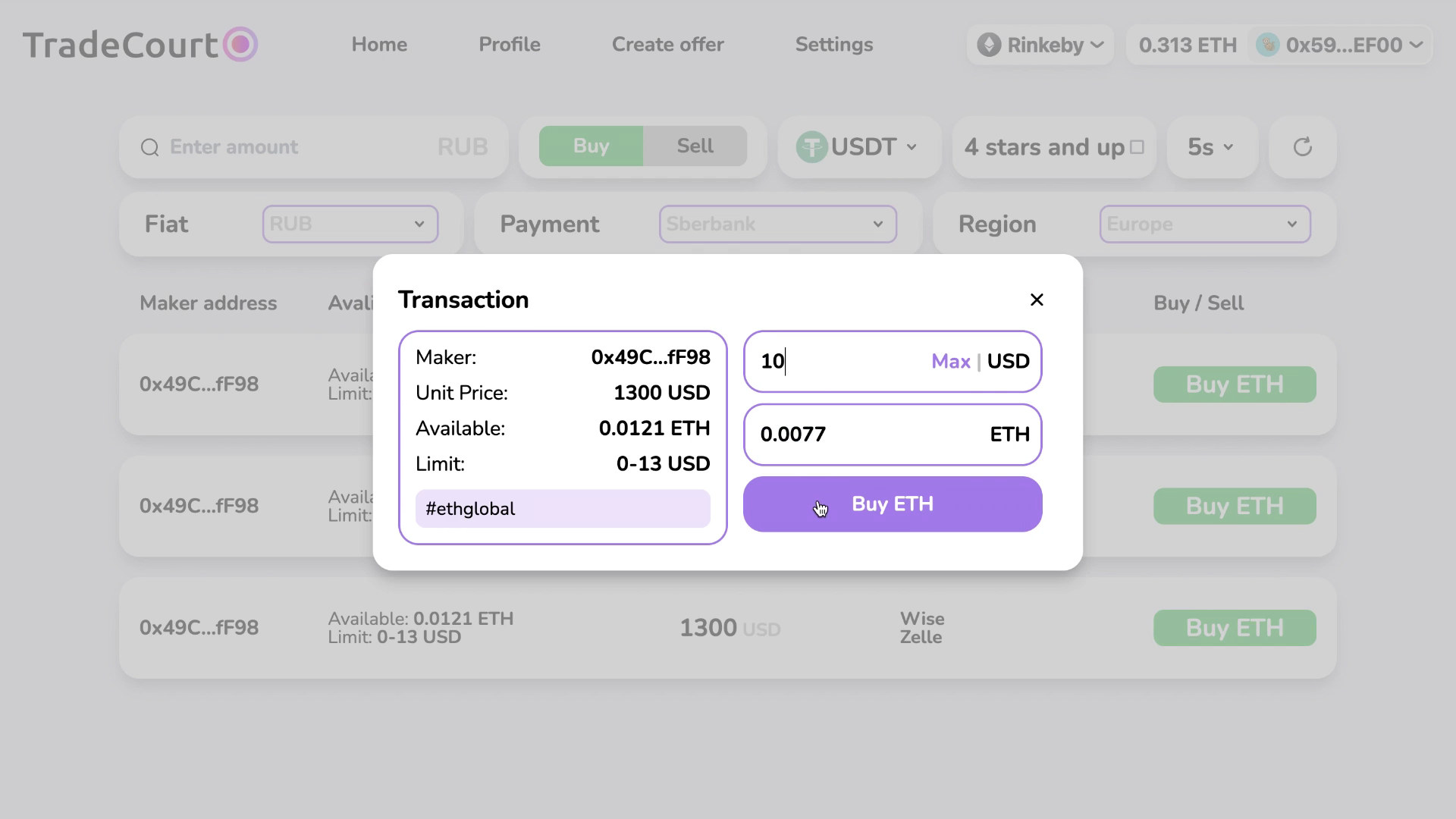This screenshot has width=1456, height=819.
Task: Close the Transaction dialog with the X
Action: [1037, 300]
